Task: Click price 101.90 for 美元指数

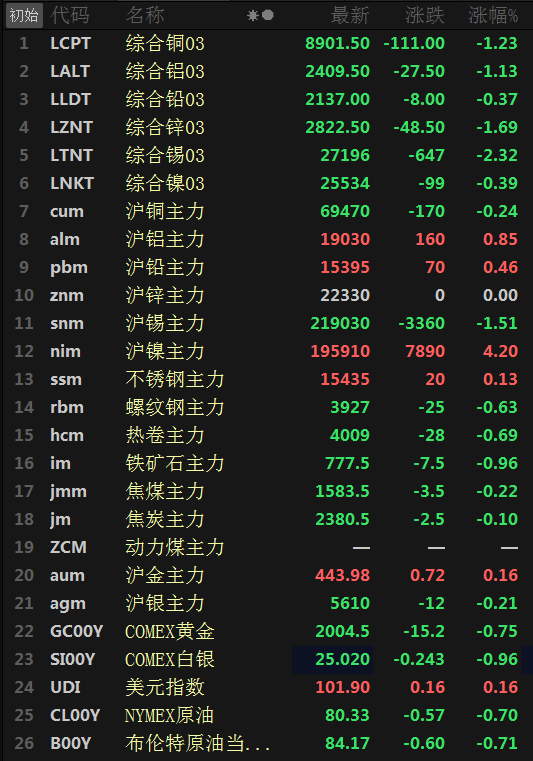Action: 343,687
